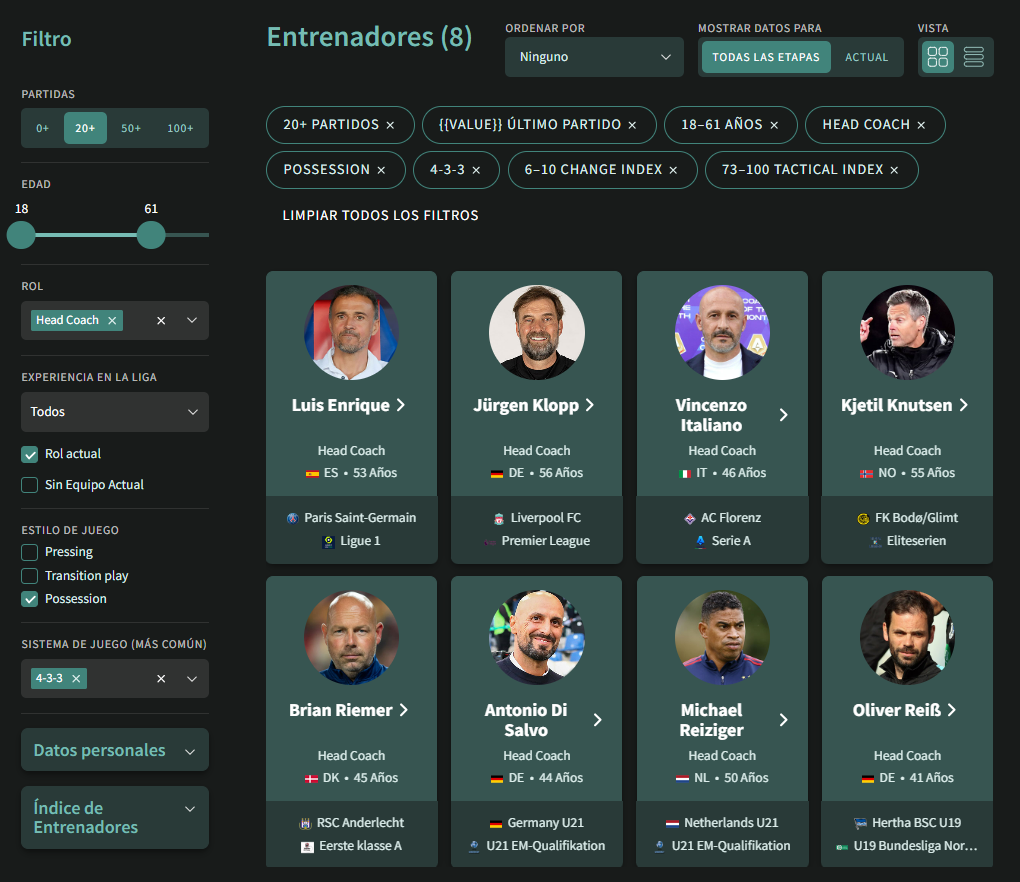1020x882 pixels.
Task: Click Limpiar Todos Los Filtros
Action: coord(381,215)
